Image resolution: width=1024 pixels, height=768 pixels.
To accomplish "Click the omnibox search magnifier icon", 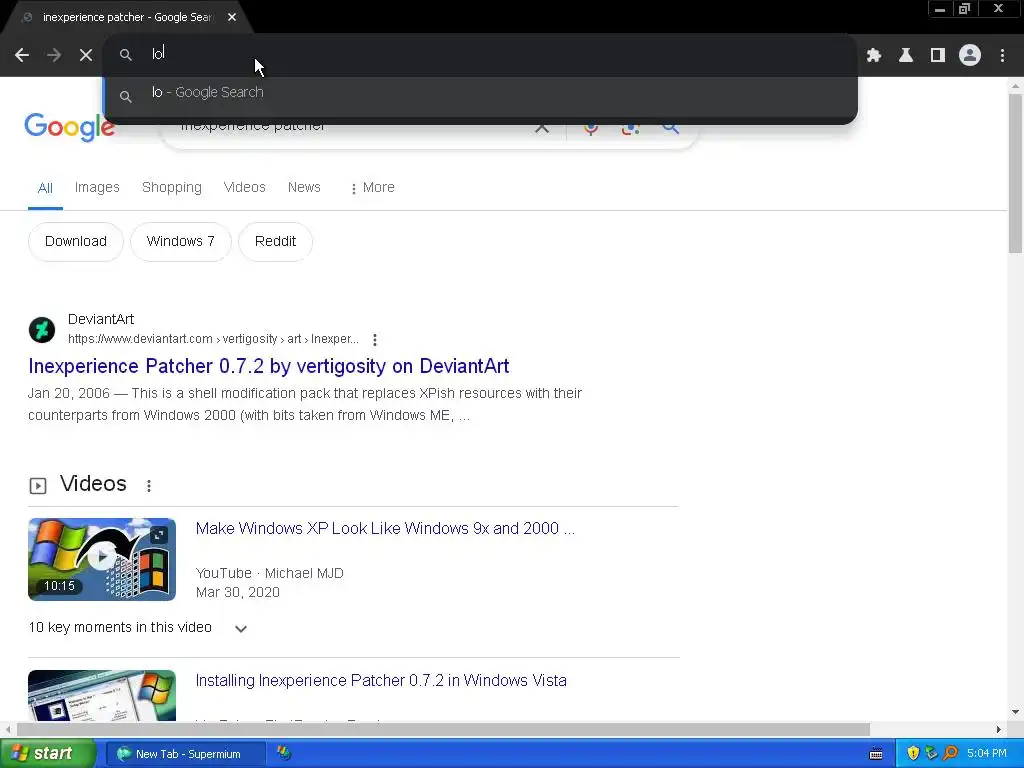I will 125,55.
